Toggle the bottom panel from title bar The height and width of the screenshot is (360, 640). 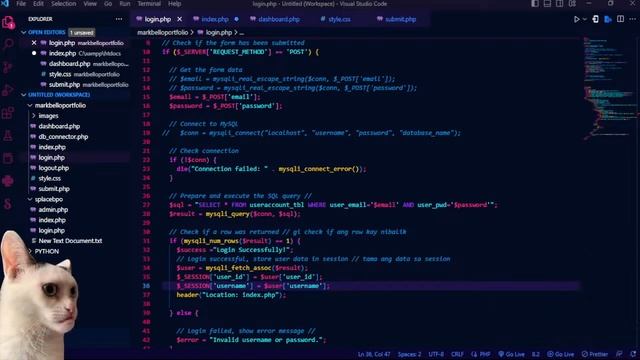click(547, 4)
